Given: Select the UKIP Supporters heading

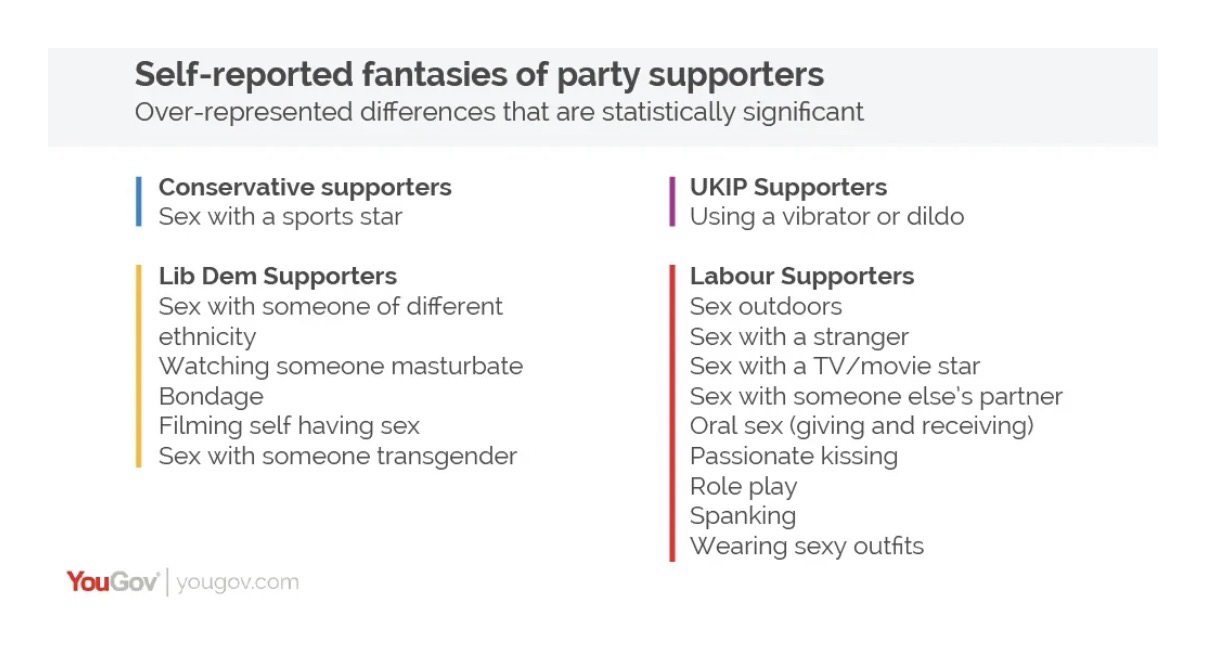Looking at the screenshot, I should coord(788,187).
